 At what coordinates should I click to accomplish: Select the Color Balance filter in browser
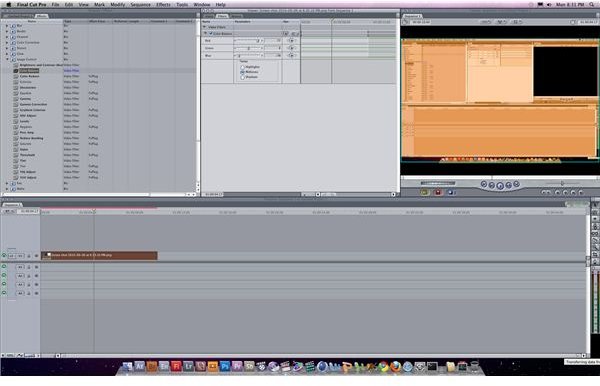[29, 71]
